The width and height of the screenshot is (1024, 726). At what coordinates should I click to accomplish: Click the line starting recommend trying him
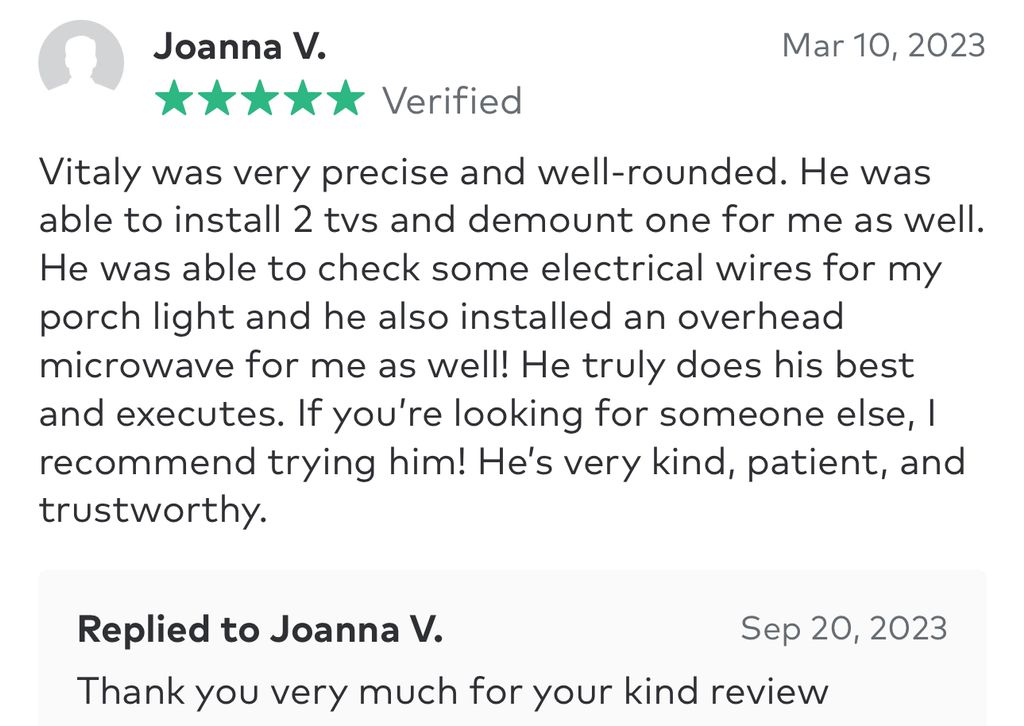click(502, 462)
